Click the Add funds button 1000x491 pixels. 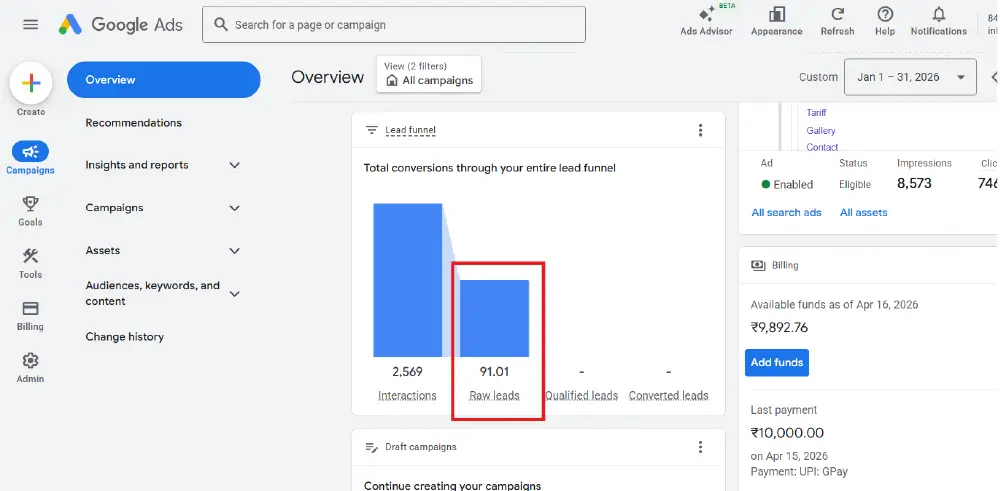click(x=776, y=362)
